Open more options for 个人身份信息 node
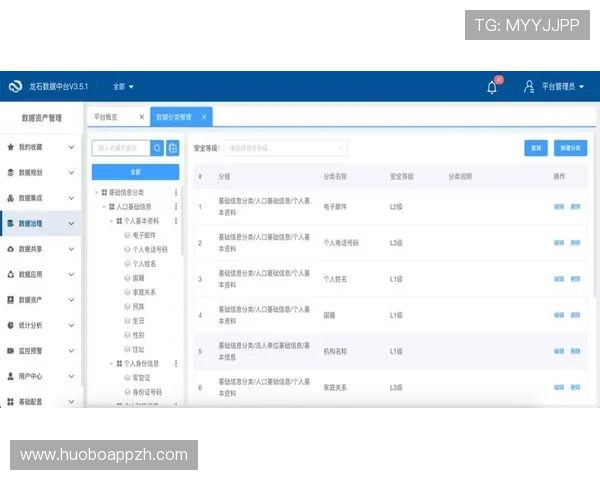600x480 pixels. (176, 363)
